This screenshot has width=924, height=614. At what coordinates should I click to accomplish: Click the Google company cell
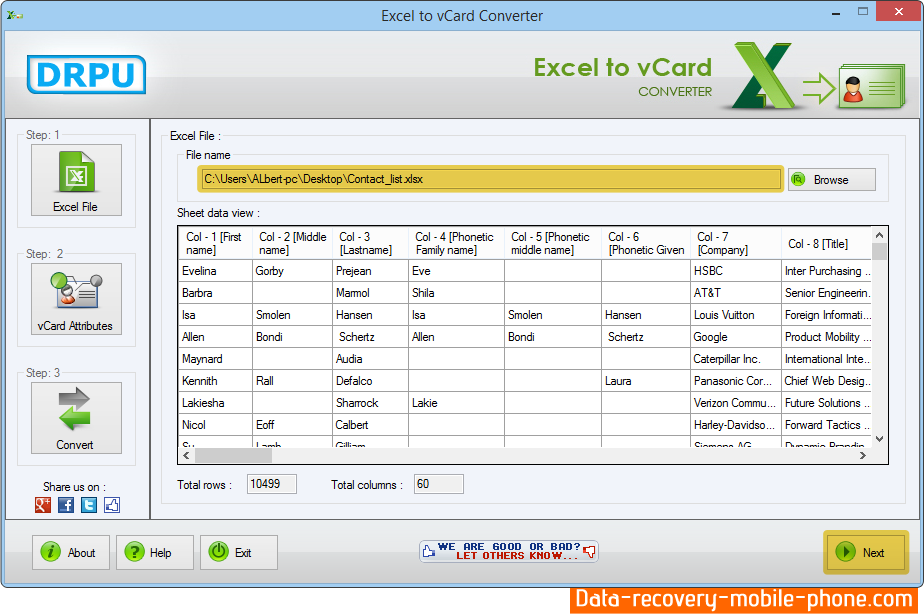[x=735, y=337]
